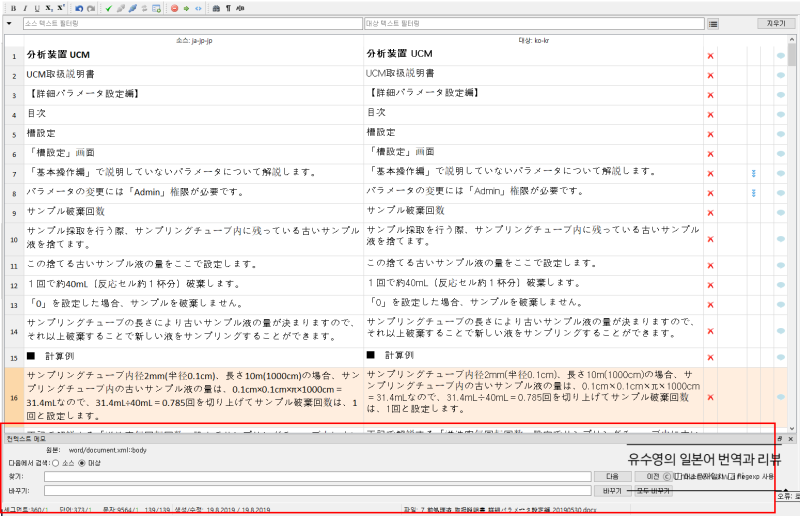Click 'word/document.xml::body' path text
This screenshot has width=800, height=516.
[108, 450]
